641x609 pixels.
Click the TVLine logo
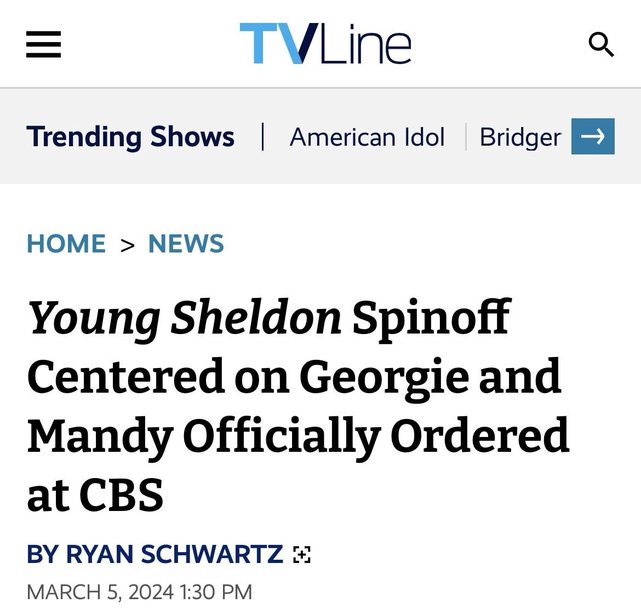point(325,44)
